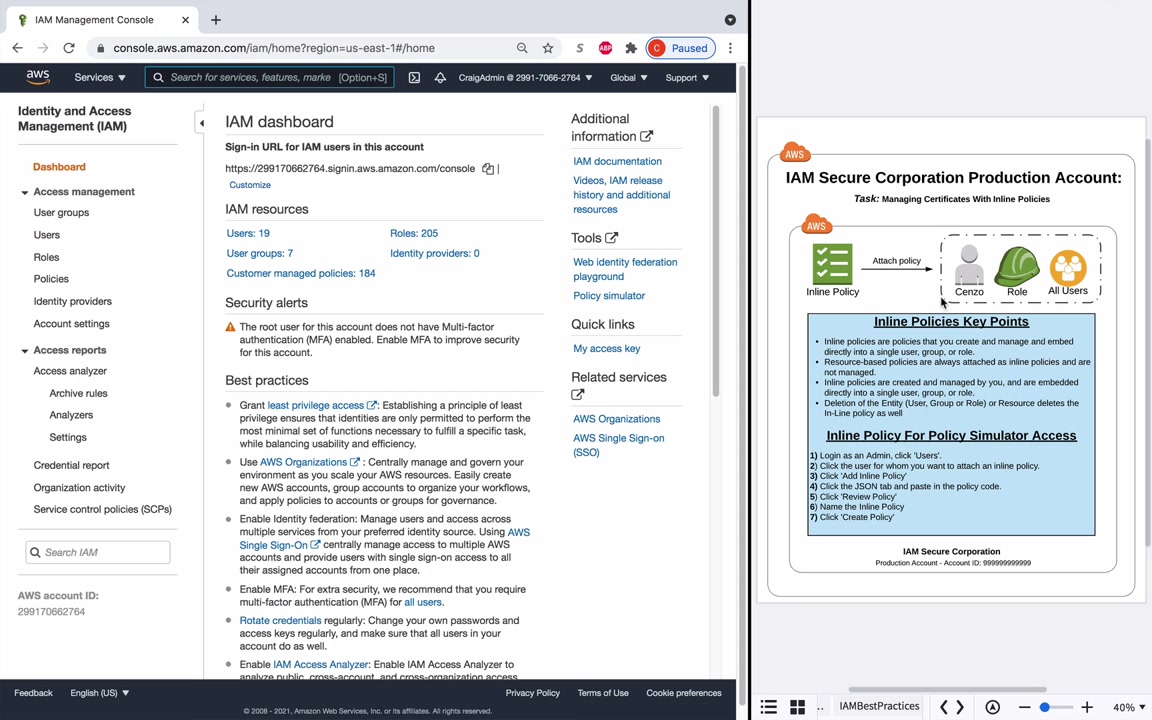Click browser back arrow
This screenshot has height=720, width=1152.
pos(18,48)
